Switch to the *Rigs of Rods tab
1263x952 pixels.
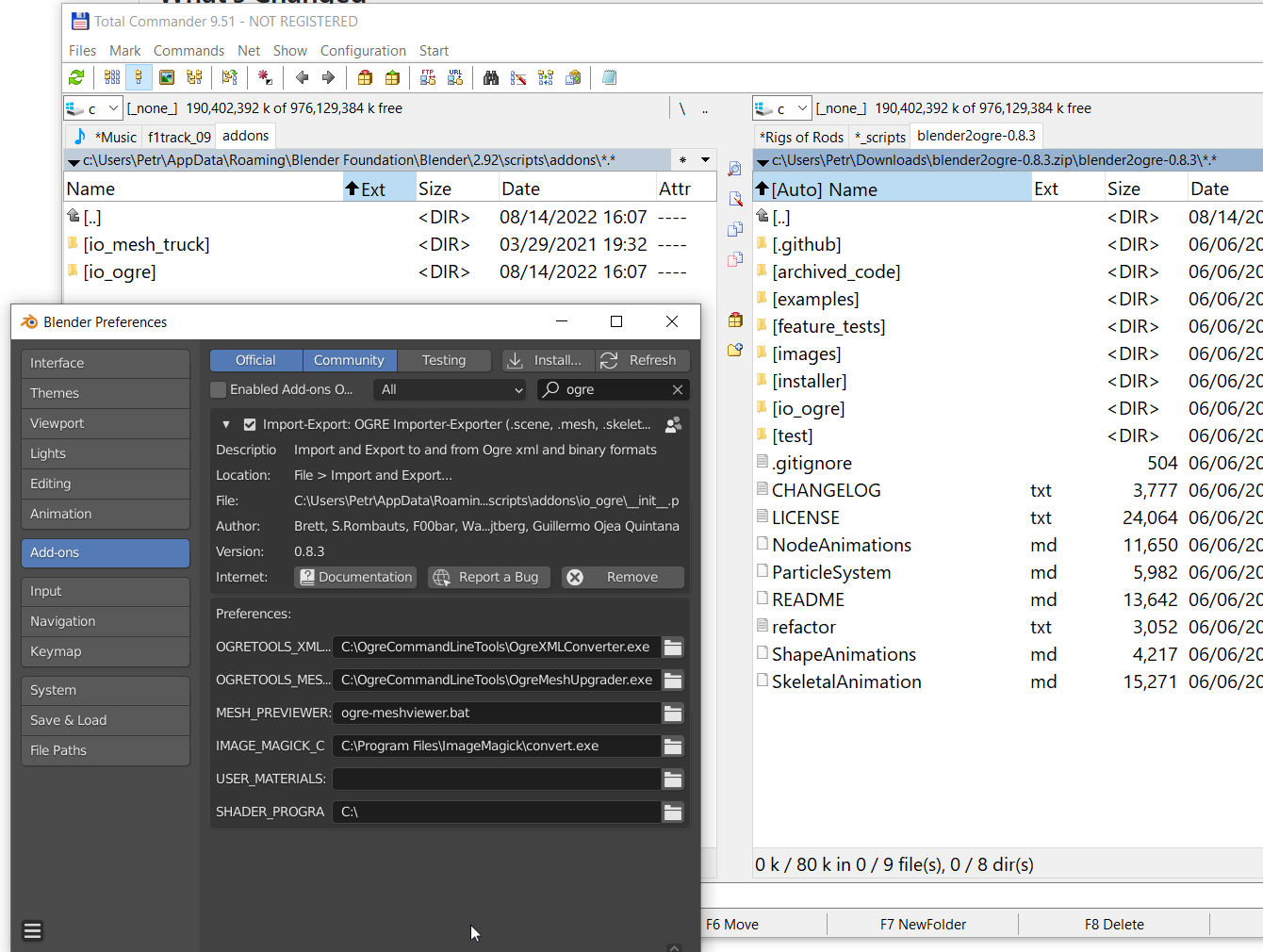coord(801,137)
